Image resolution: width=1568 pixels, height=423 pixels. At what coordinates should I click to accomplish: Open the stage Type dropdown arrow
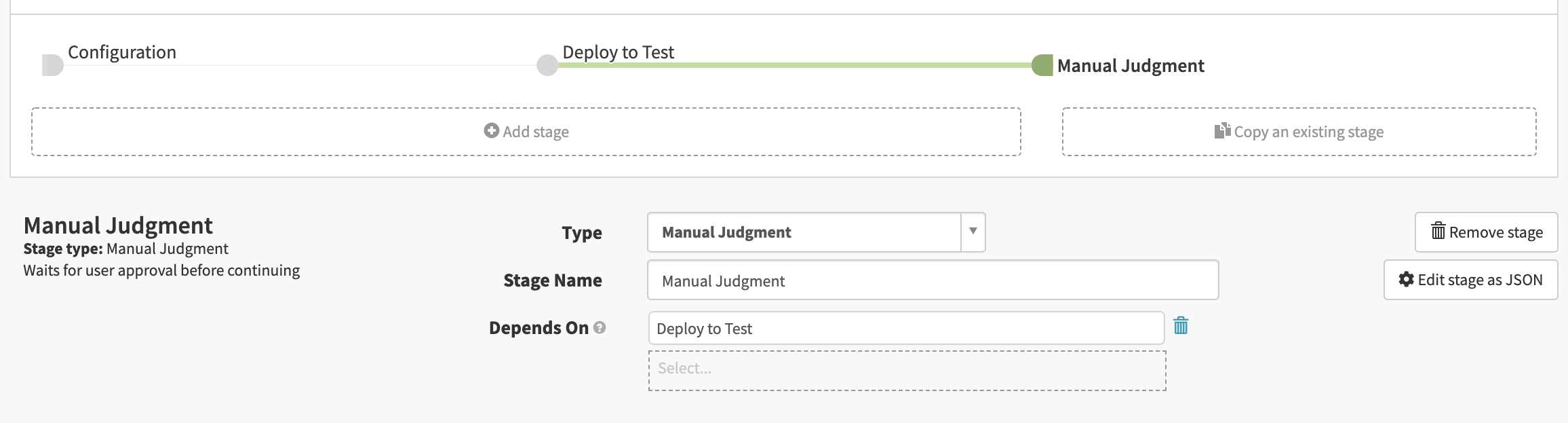[973, 232]
